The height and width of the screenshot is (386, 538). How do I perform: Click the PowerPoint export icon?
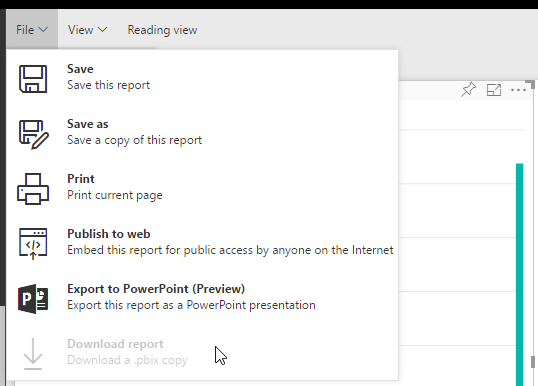pyautogui.click(x=33, y=299)
